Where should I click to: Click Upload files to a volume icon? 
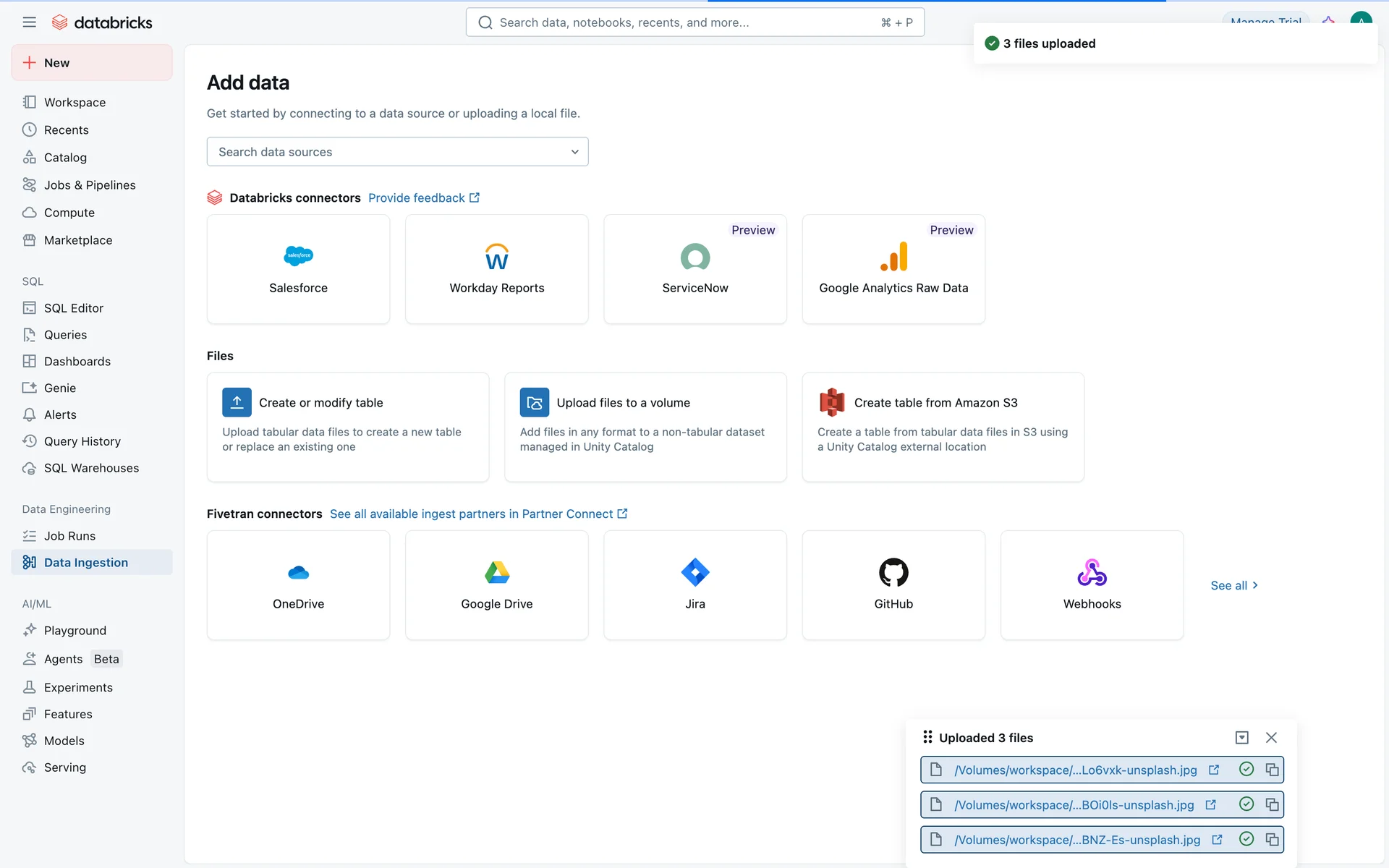(x=534, y=403)
